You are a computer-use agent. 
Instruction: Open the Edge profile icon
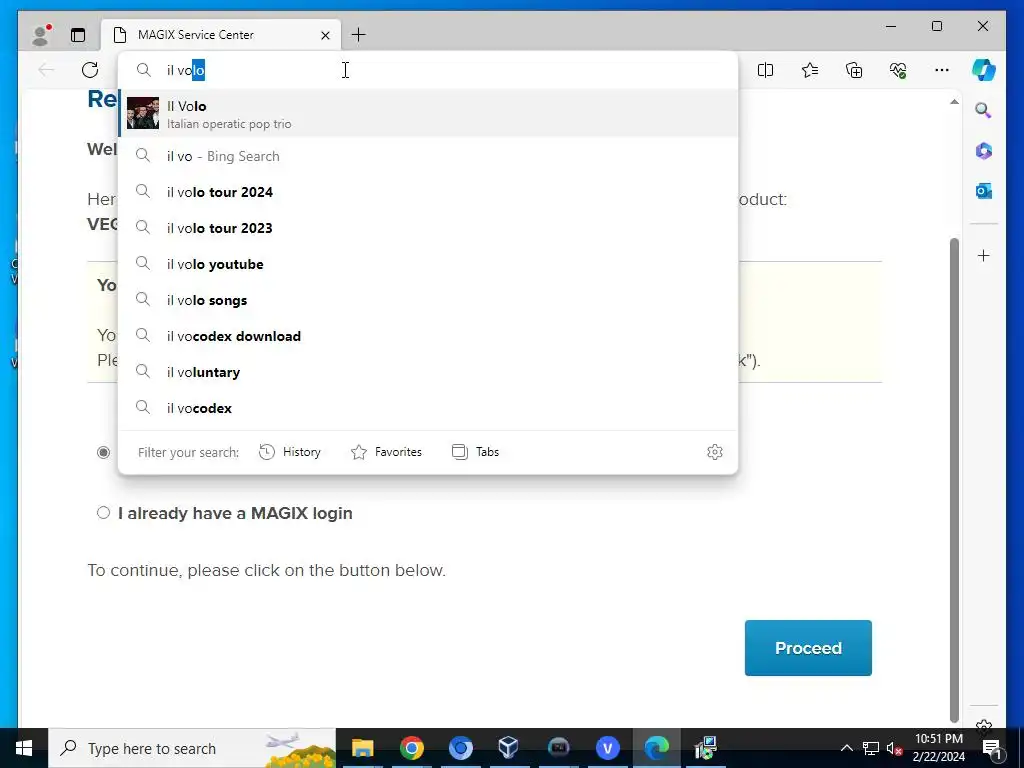(41, 35)
